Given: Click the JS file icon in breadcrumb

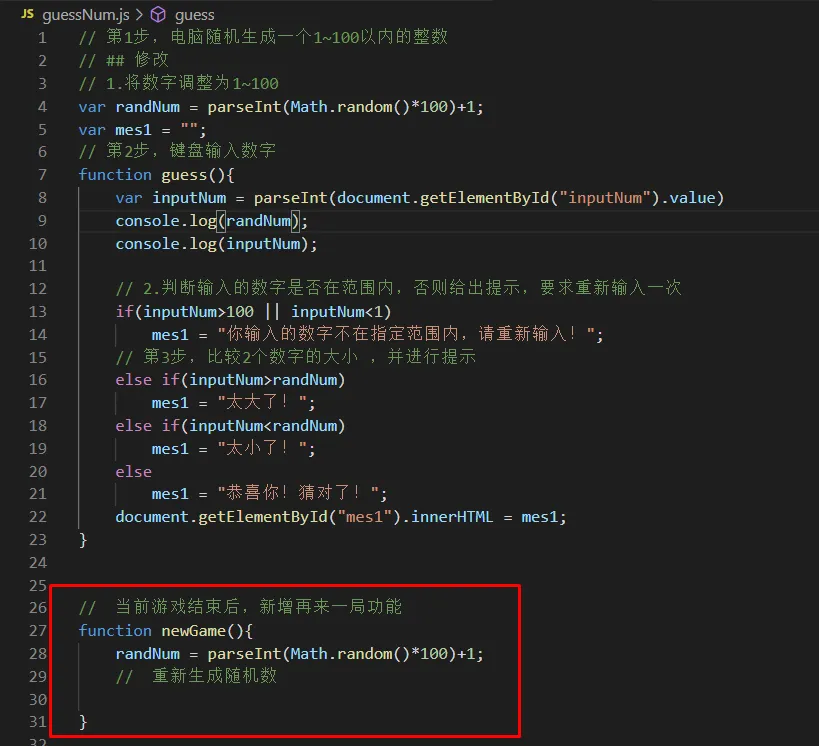Looking at the screenshot, I should tap(26, 14).
